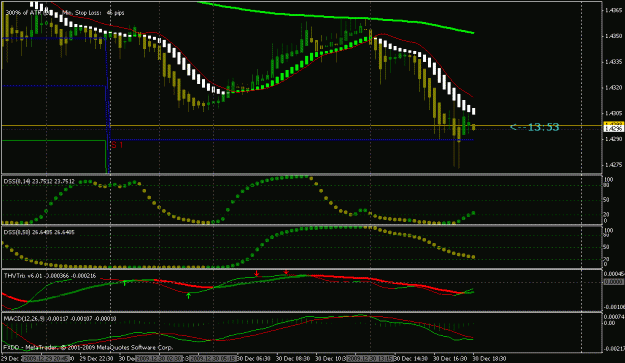The width and height of the screenshot is (625, 363).
Task: Click the first red down arrow in THVTrix pane
Action: click(x=257, y=273)
